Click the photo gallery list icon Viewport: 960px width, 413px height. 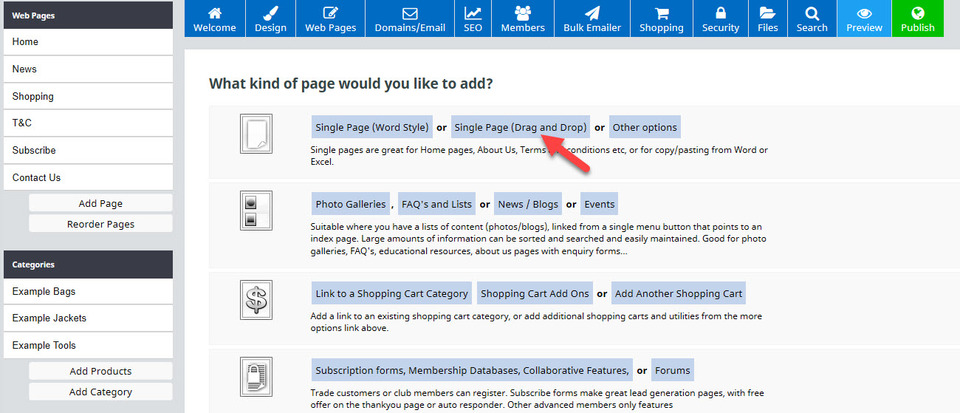coord(256,210)
